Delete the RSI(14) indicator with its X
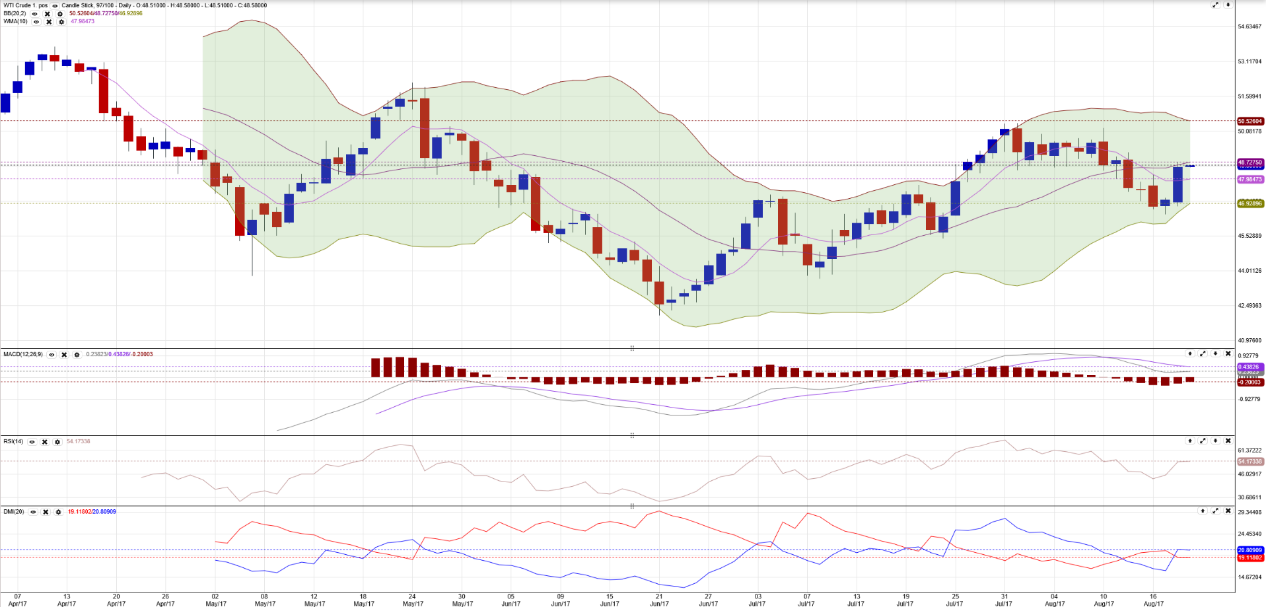This screenshot has height=607, width=1266. [x=46, y=441]
